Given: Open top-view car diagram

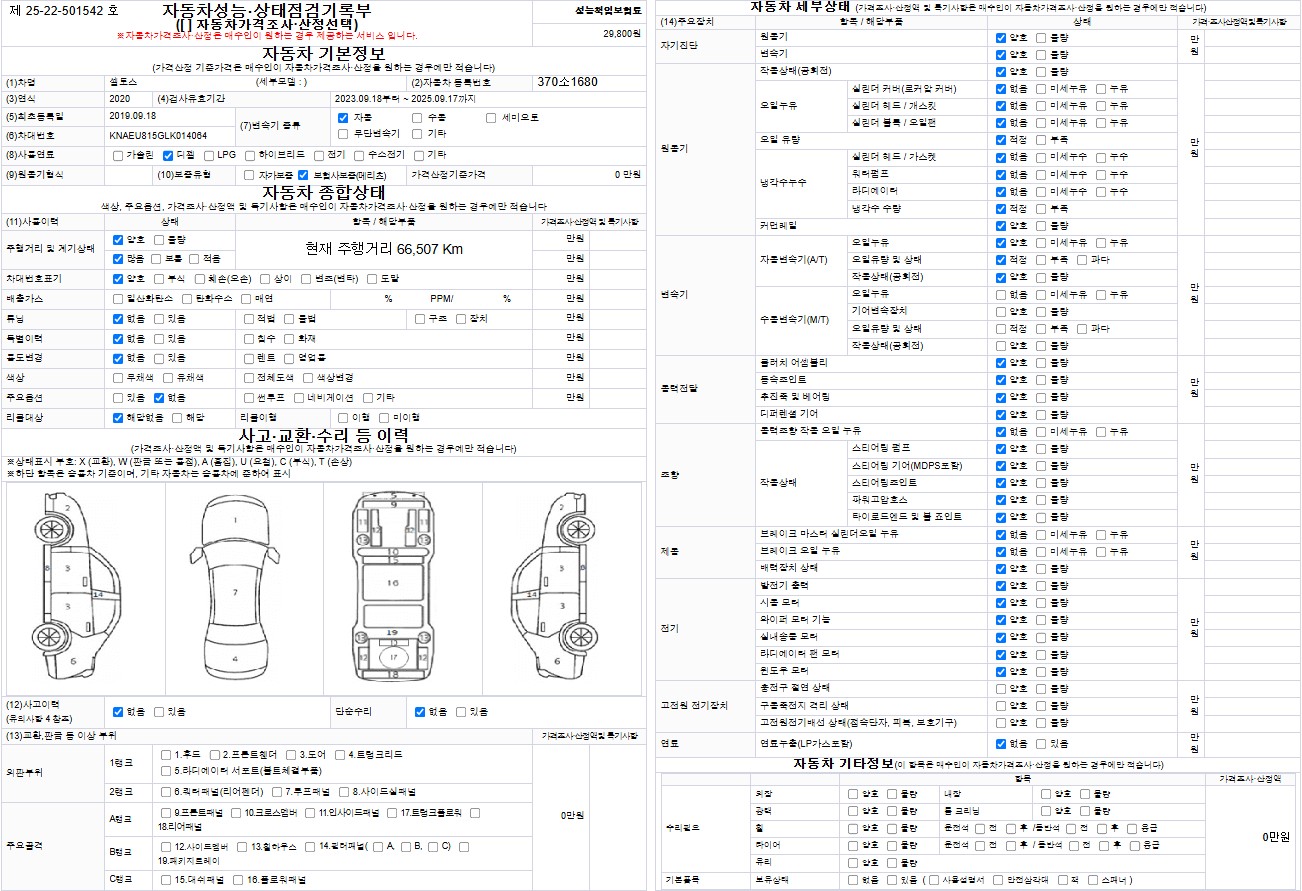Looking at the screenshot, I should tap(234, 585).
